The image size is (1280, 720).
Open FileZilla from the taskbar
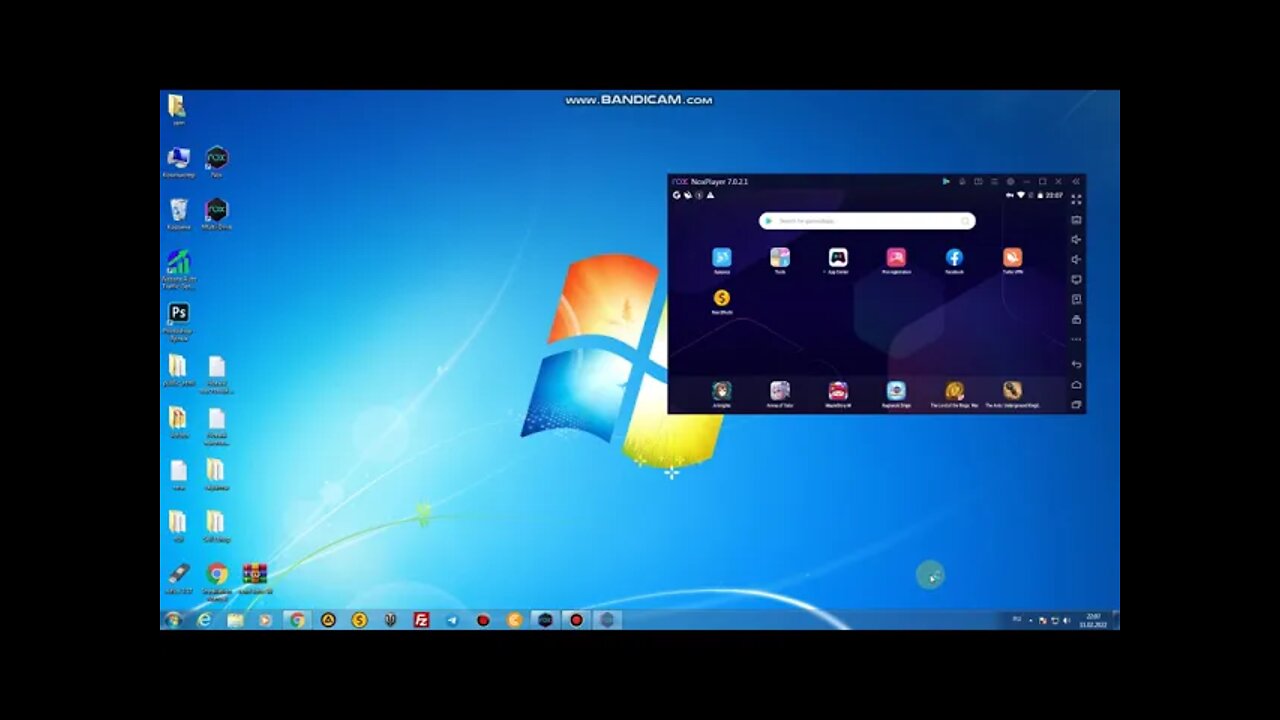[421, 620]
